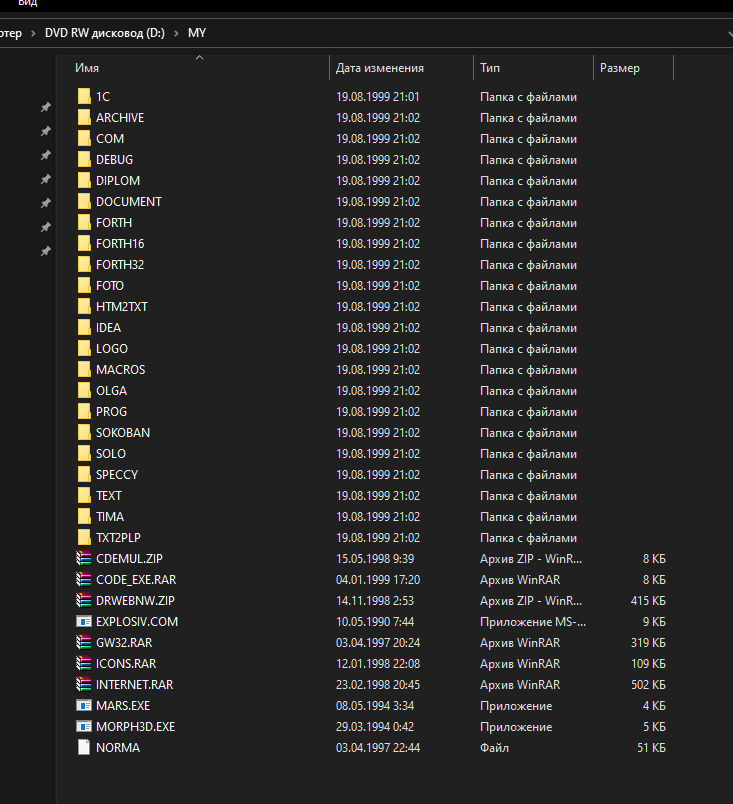733x804 pixels.
Task: Click the HTM2TXT folder icon
Action: pyautogui.click(x=84, y=307)
